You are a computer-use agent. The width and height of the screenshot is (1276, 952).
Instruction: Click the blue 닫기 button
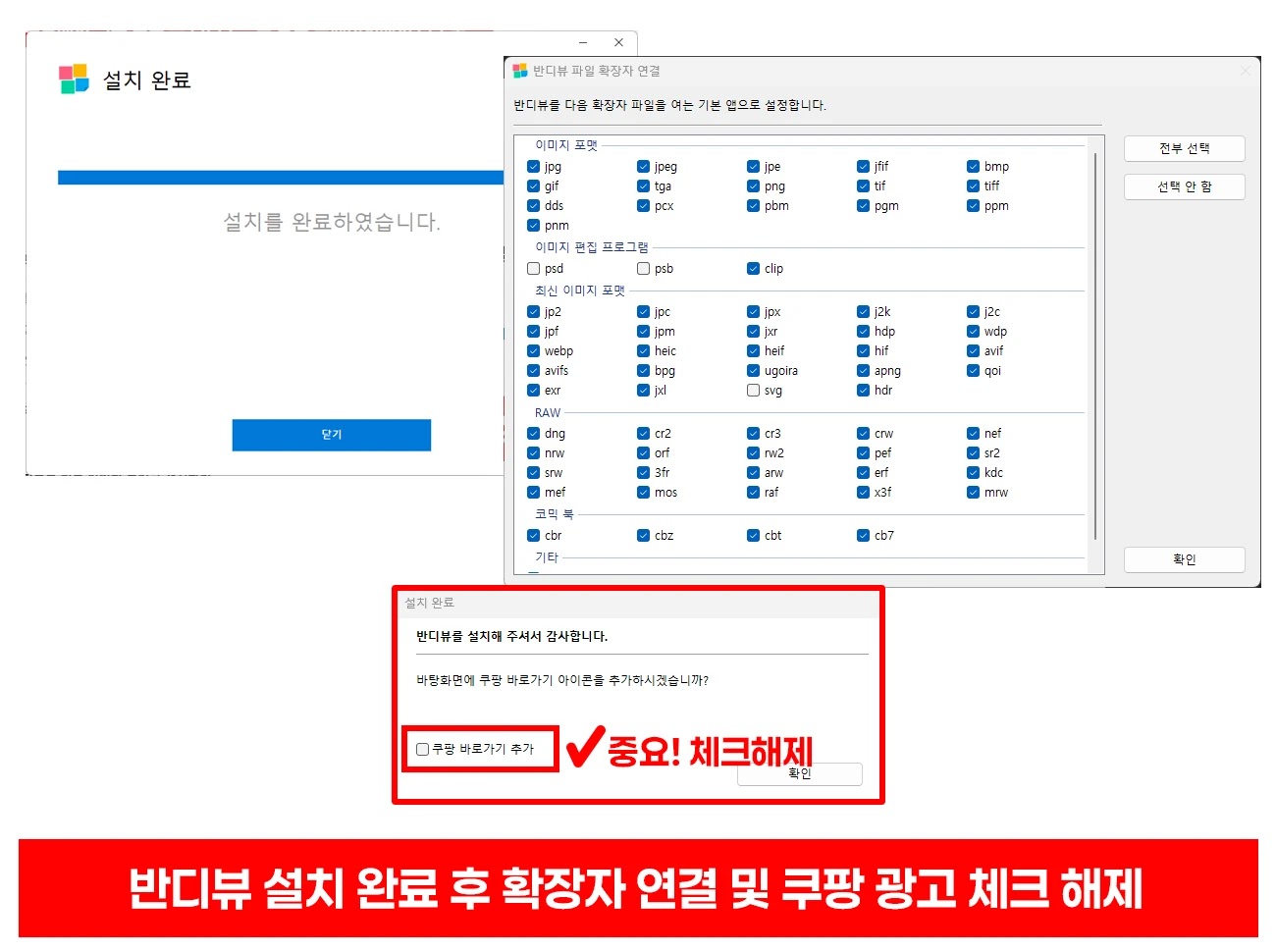(x=332, y=435)
